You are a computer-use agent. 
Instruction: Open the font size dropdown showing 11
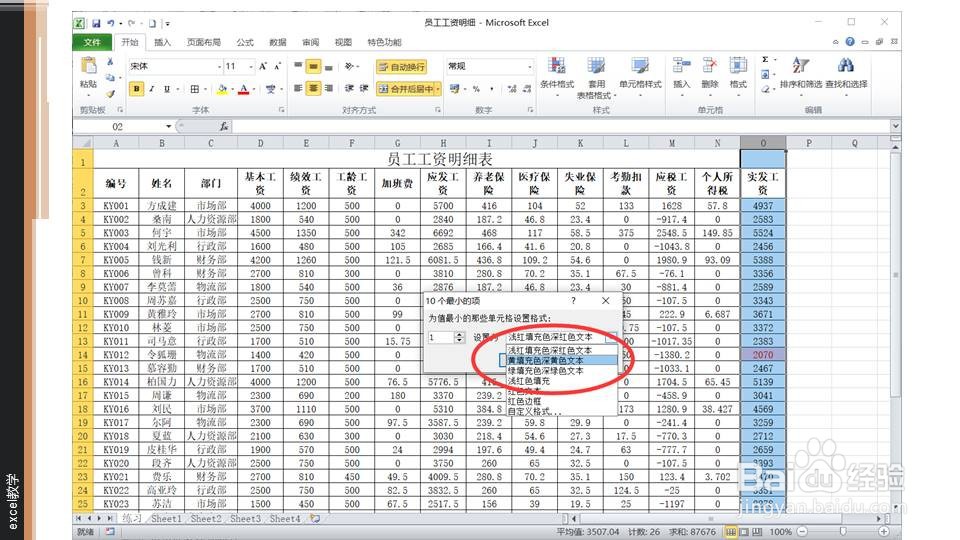point(250,66)
